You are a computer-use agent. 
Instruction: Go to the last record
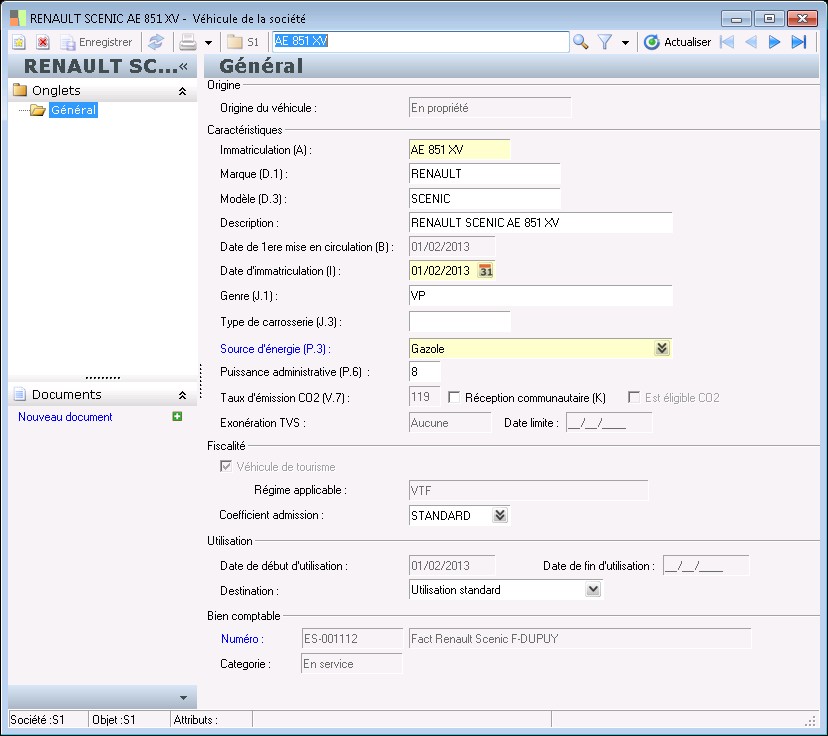pyautogui.click(x=798, y=42)
